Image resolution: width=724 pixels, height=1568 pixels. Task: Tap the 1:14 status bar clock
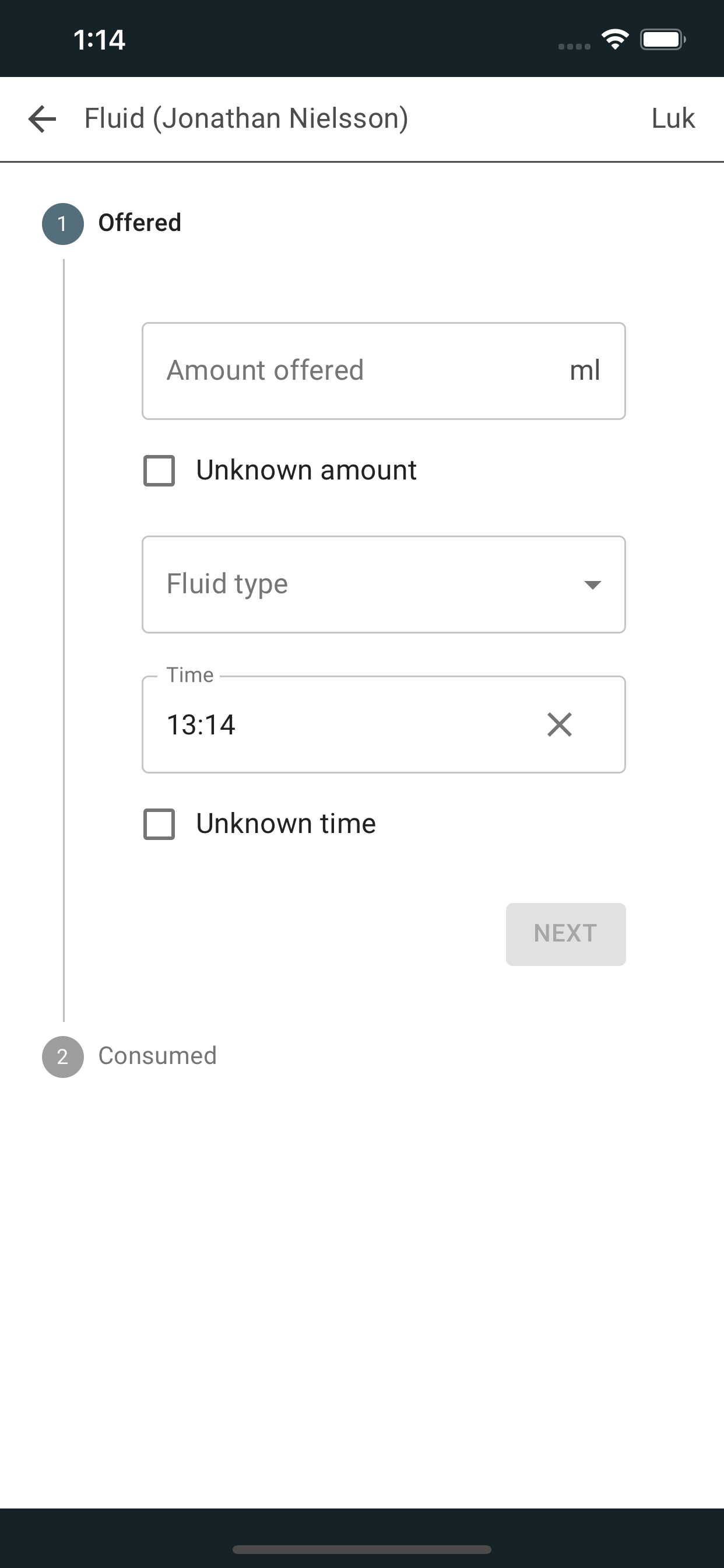(99, 40)
